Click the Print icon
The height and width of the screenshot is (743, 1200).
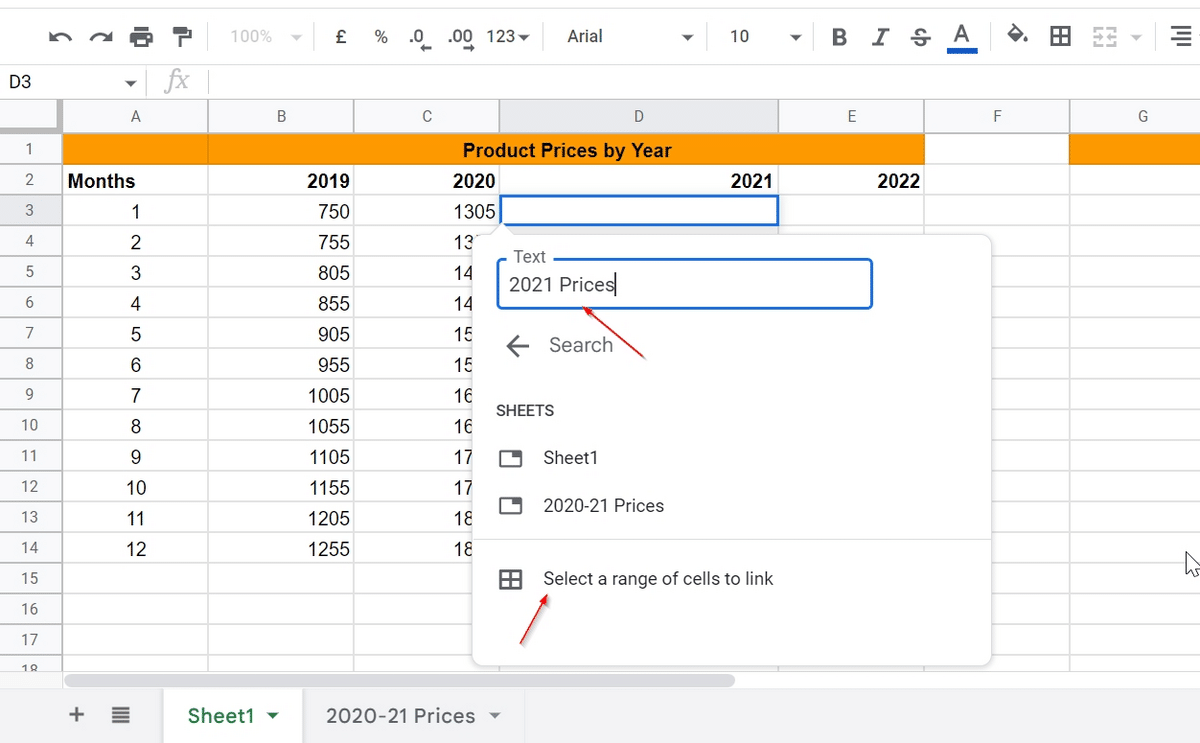point(142,37)
